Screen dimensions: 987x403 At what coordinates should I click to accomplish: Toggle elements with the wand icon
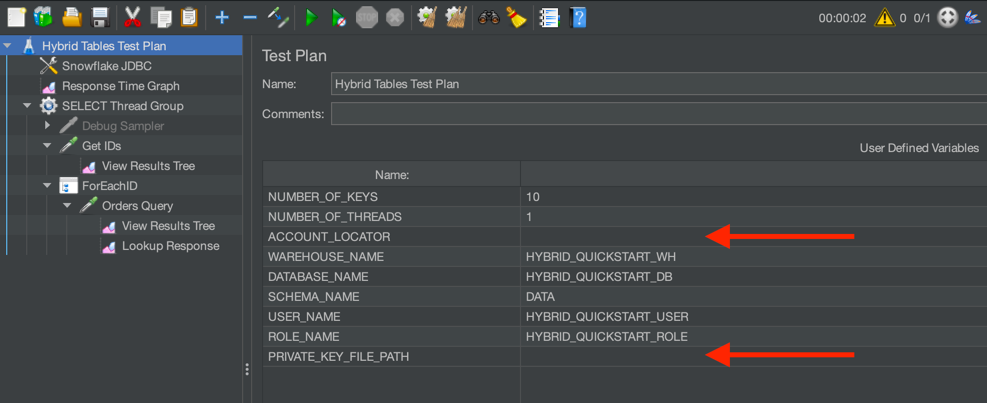click(279, 17)
